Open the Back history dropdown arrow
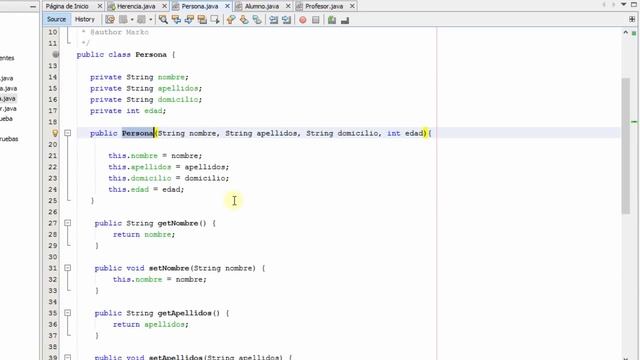Image resolution: width=640 pixels, height=360 pixels. pyautogui.click(x=132, y=20)
